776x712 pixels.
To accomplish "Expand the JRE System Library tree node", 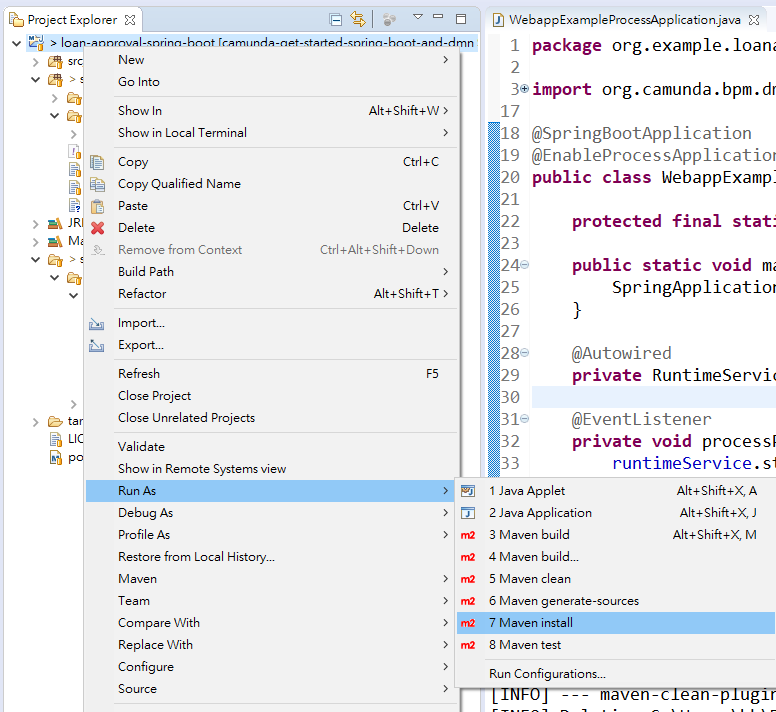I will tap(36, 224).
